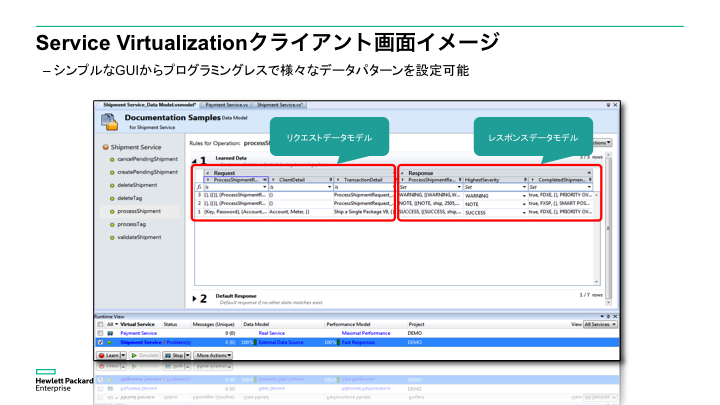Expand the ClientDetail column header

pos(274,180)
